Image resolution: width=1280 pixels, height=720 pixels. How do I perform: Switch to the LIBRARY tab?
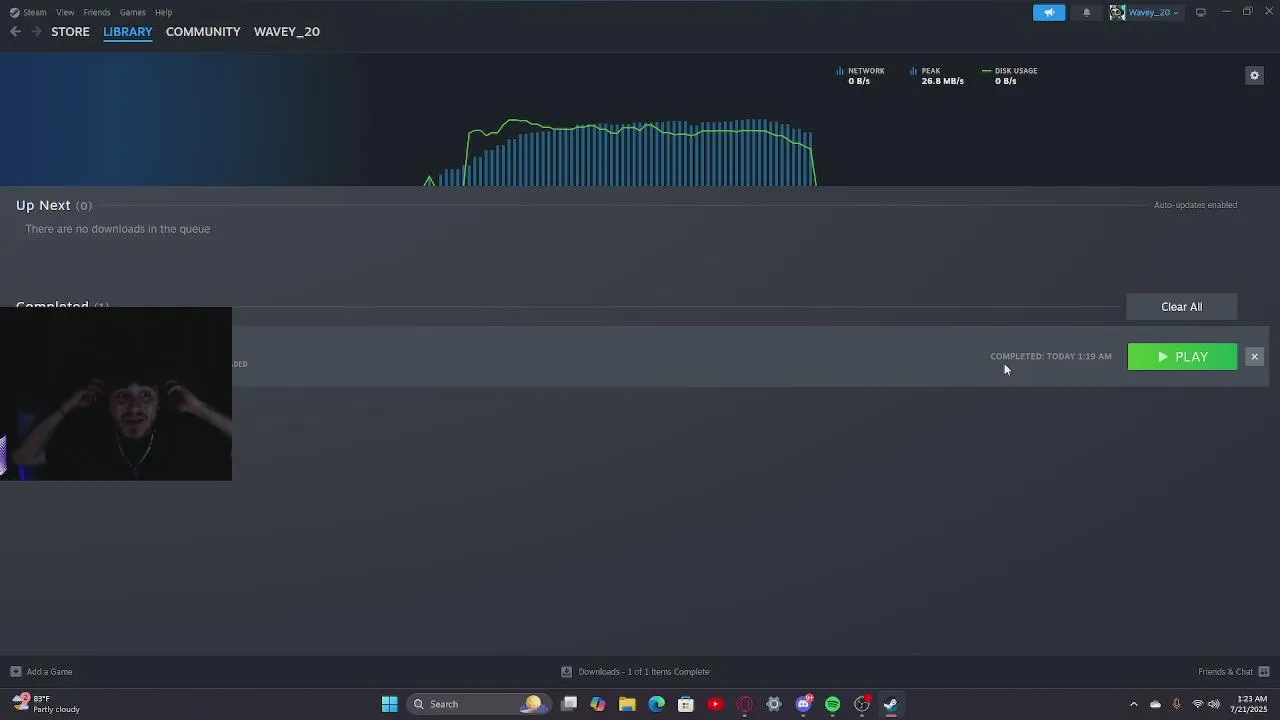point(128,32)
